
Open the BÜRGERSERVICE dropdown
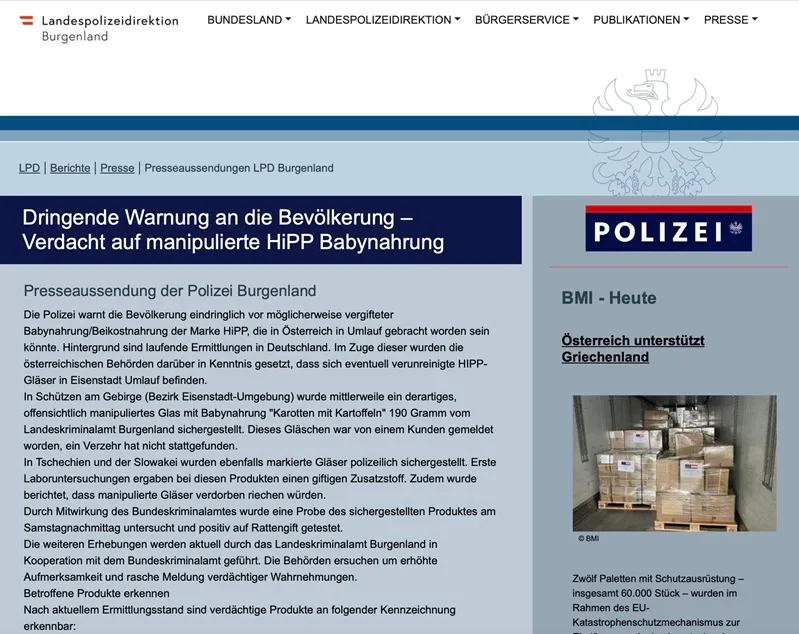pyautogui.click(x=526, y=20)
